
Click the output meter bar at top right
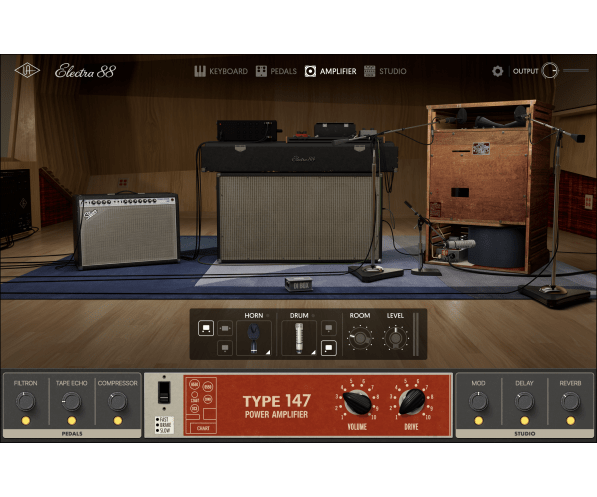576,70
